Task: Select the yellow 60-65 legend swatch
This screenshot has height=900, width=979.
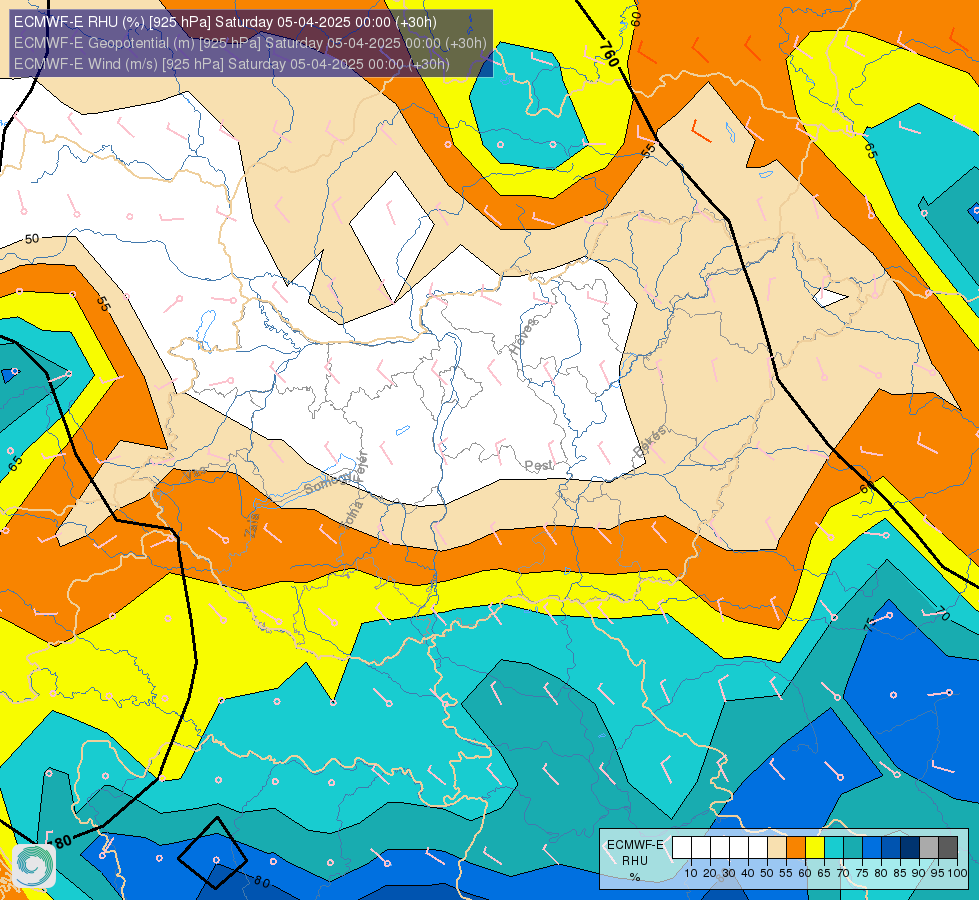Action: pyautogui.click(x=815, y=848)
